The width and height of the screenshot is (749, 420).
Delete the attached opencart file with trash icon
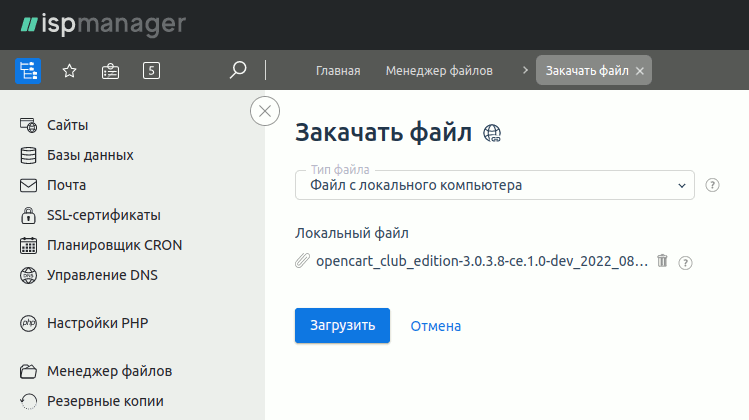[662, 261]
